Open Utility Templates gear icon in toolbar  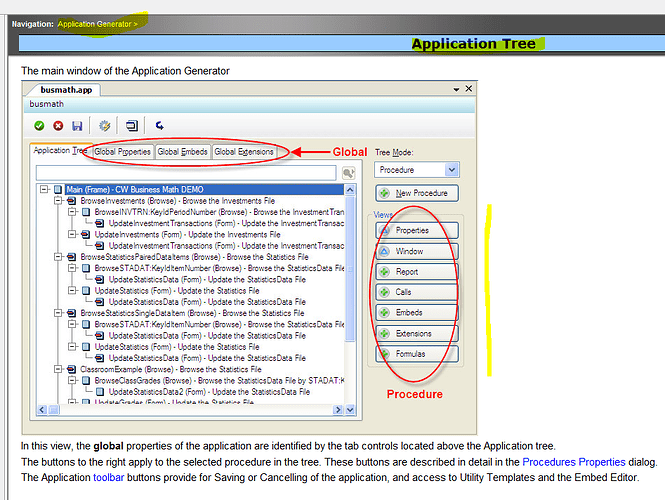pyautogui.click(x=104, y=126)
